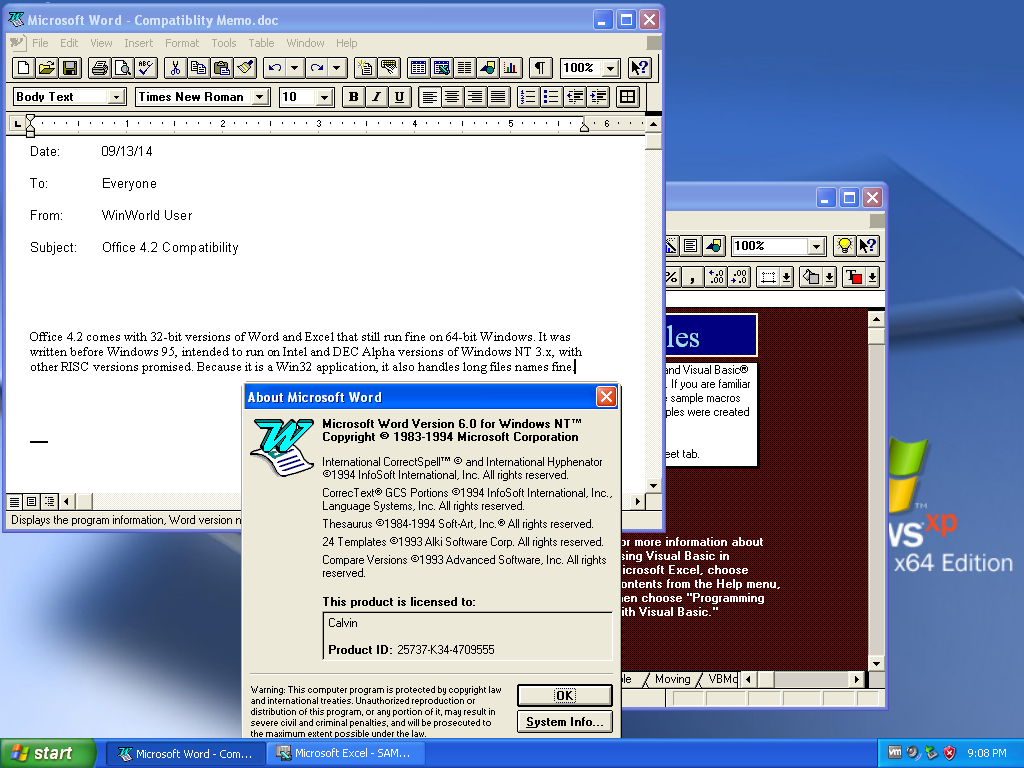The height and width of the screenshot is (768, 1024).
Task: Copy selection using the Copy icon
Action: tap(198, 67)
